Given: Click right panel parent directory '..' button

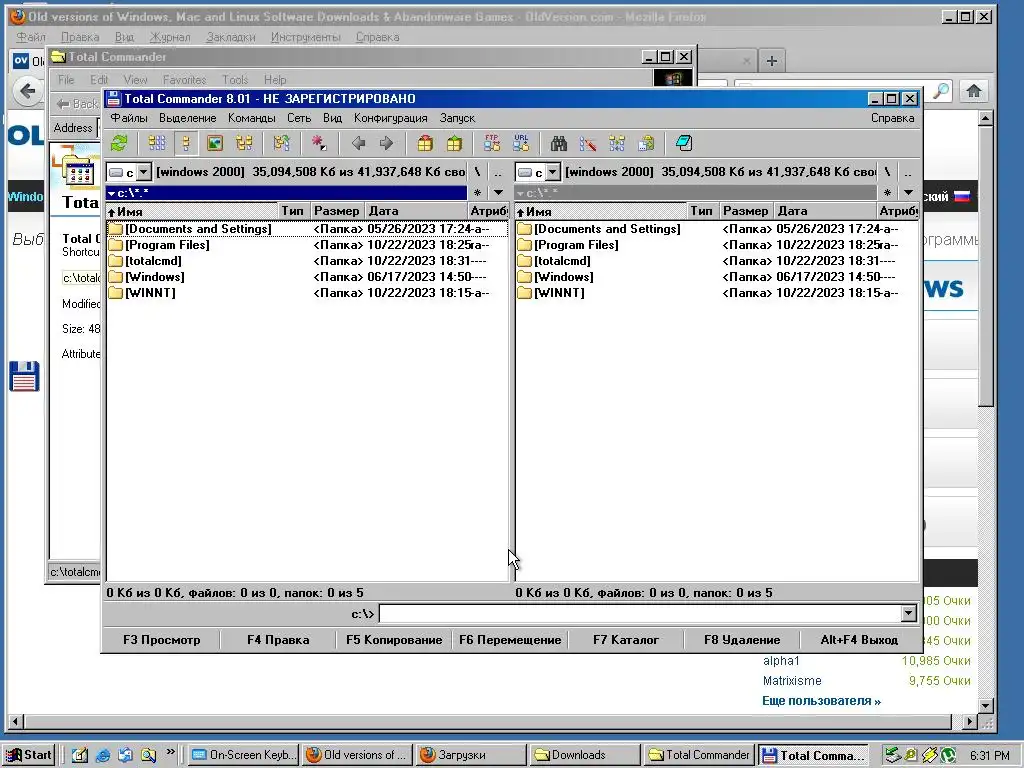Looking at the screenshot, I should click(x=908, y=172).
